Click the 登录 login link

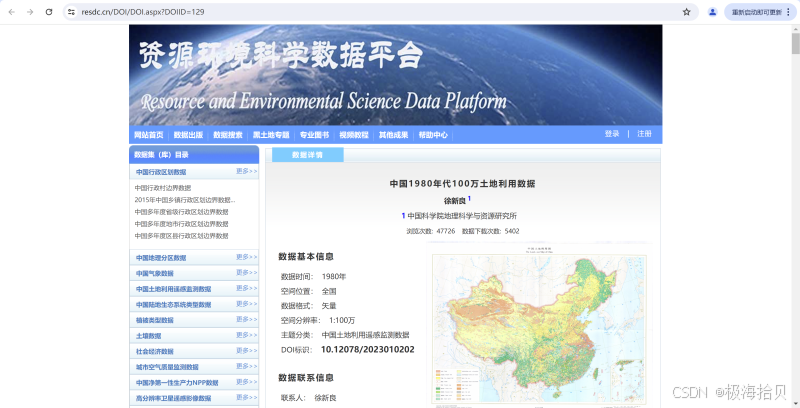(x=612, y=134)
